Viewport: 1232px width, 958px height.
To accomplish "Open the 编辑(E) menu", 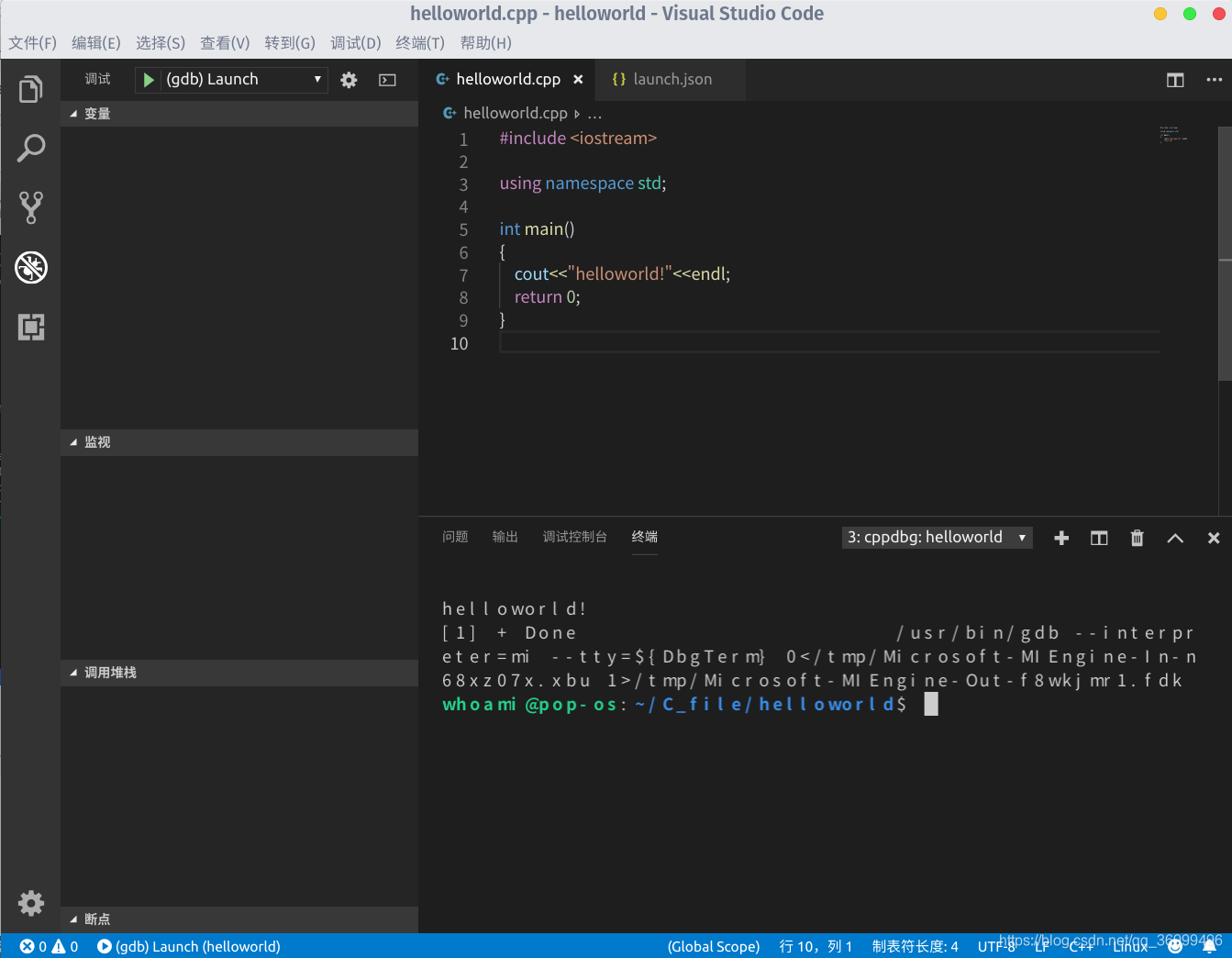I will pos(96,43).
